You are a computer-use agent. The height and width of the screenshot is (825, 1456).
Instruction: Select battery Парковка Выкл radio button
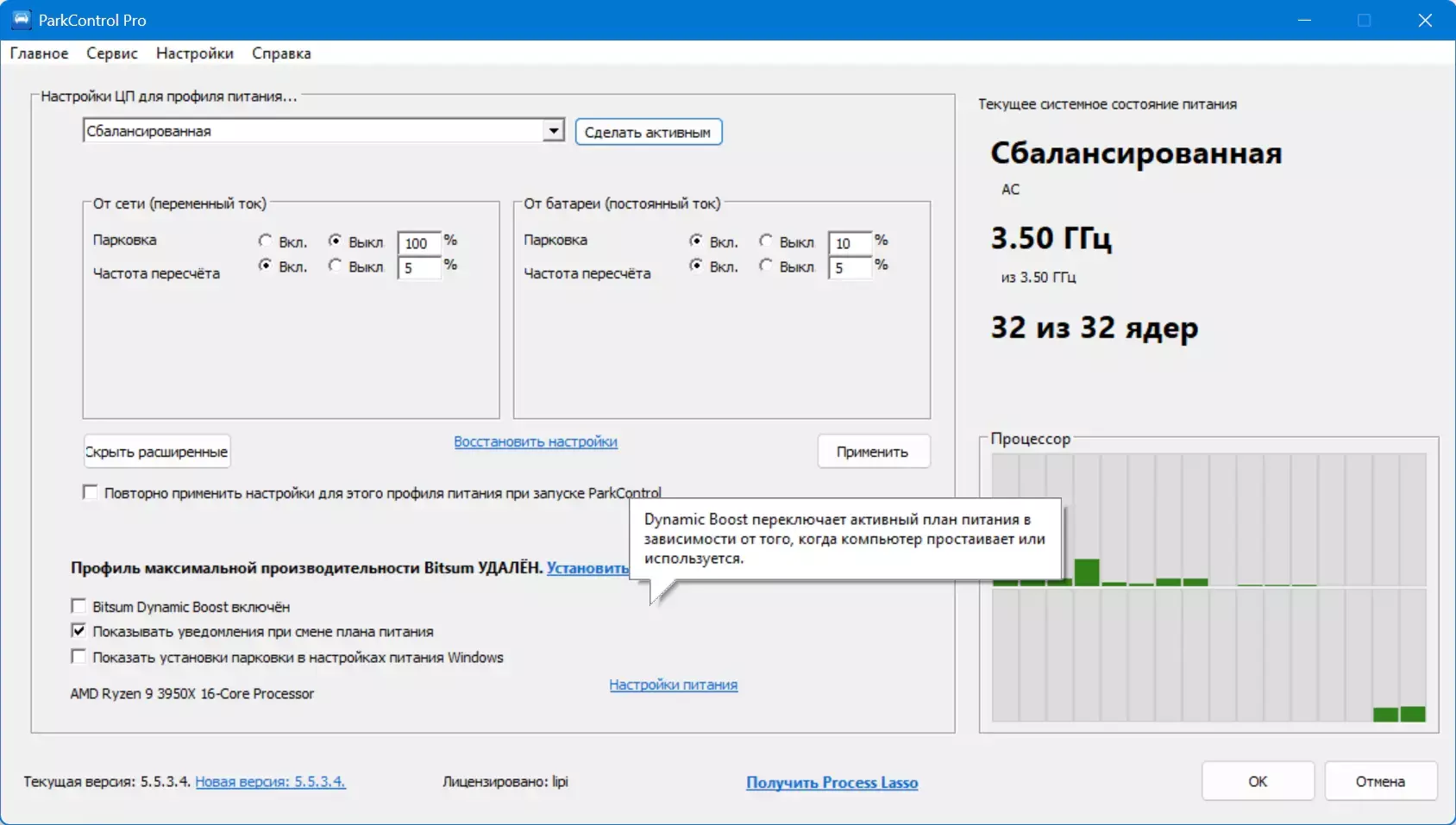click(x=765, y=241)
